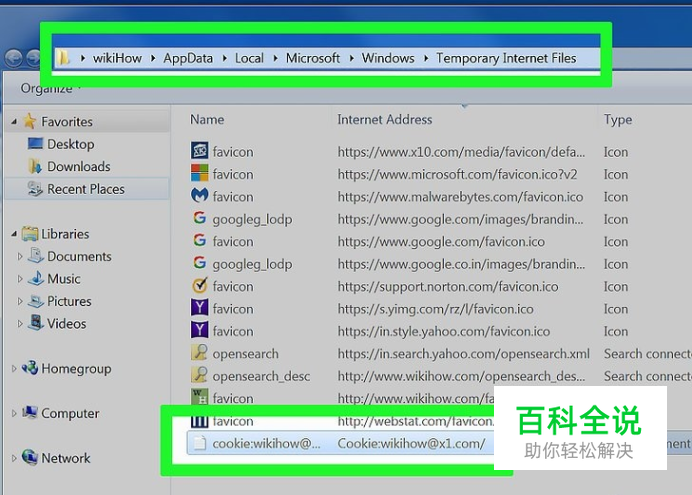The image size is (692, 495).
Task: Click AppData in the address path
Action: point(188,58)
